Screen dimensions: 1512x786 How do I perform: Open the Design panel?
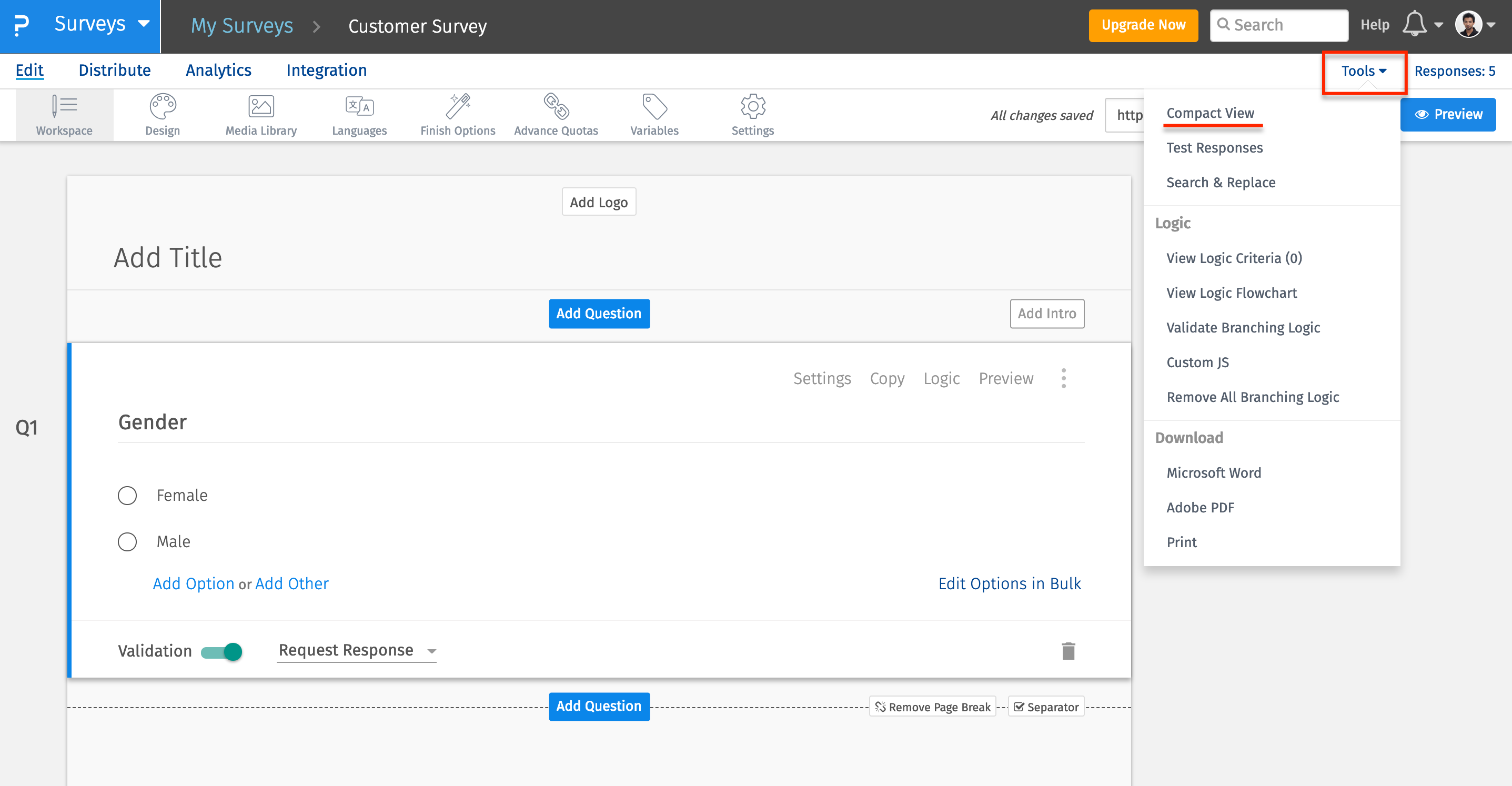pyautogui.click(x=162, y=115)
